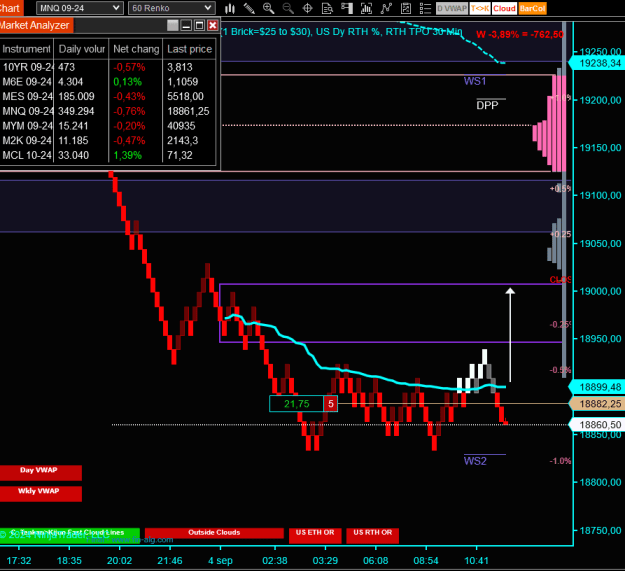This screenshot has height=571, width=625.
Task: Click the 18860,50 current price marker
Action: tap(597, 425)
